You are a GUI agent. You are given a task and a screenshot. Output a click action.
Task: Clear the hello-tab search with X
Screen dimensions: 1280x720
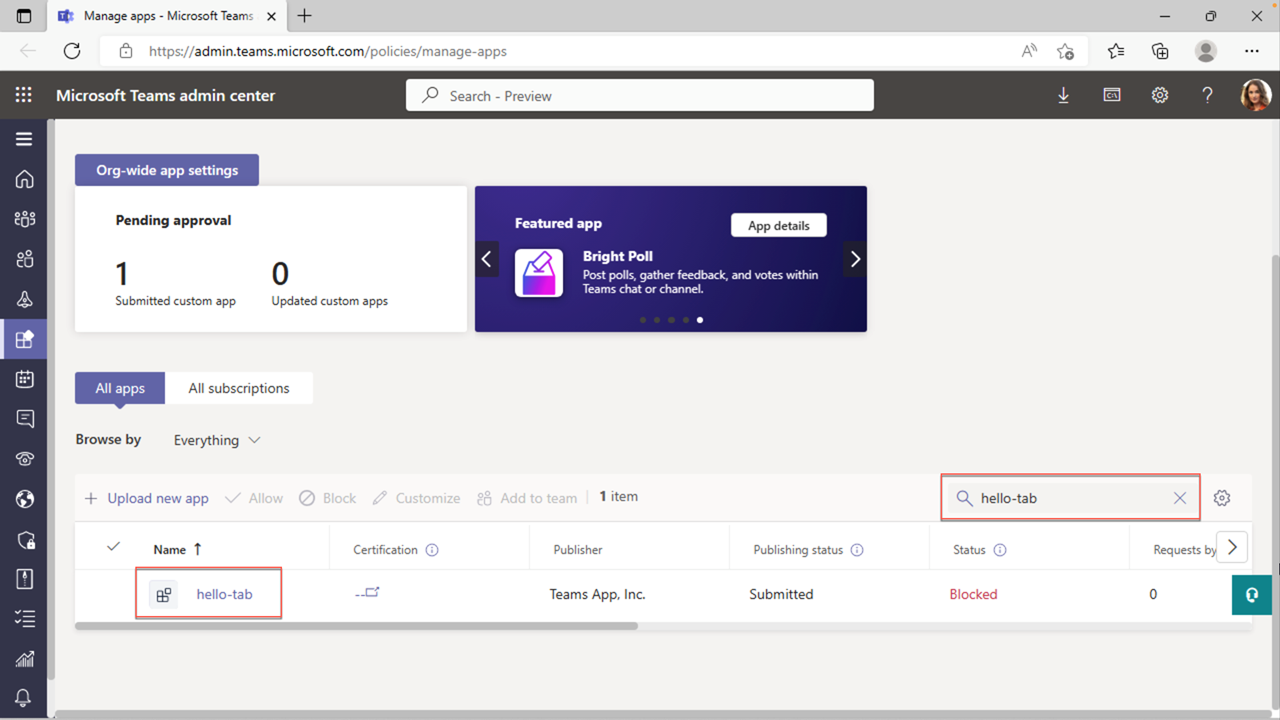1180,498
